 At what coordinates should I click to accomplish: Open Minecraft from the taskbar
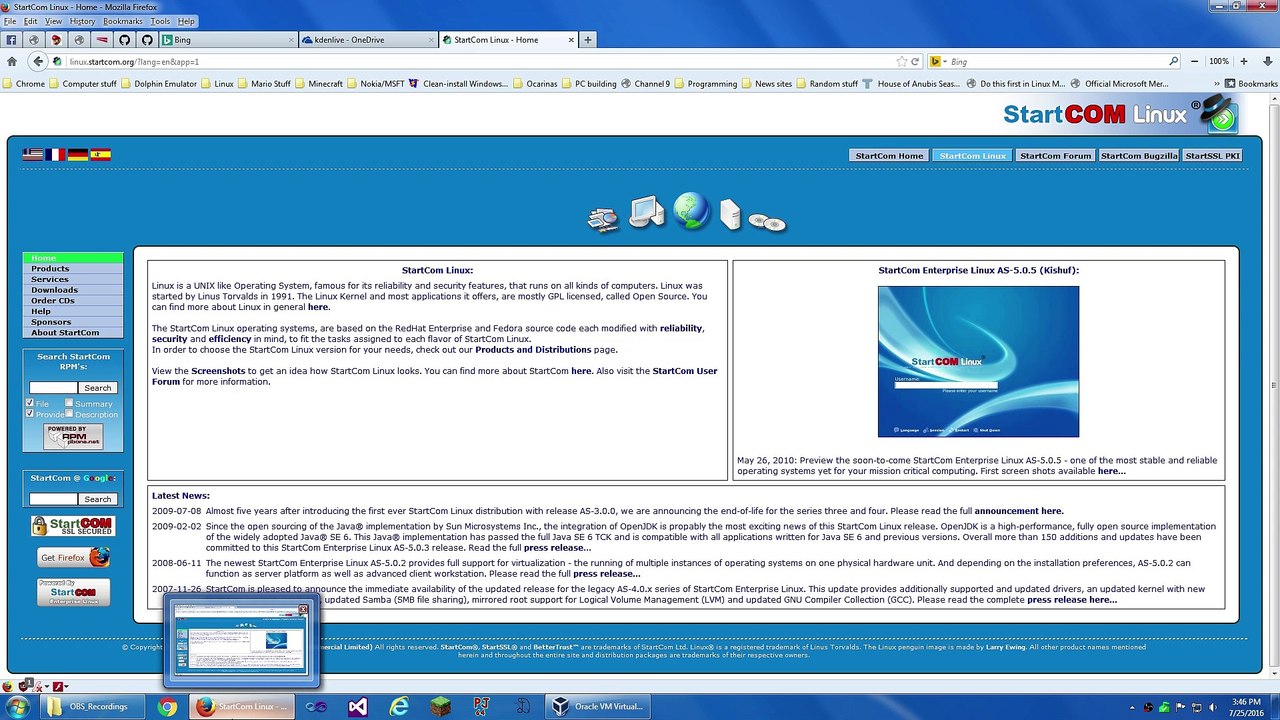point(440,707)
